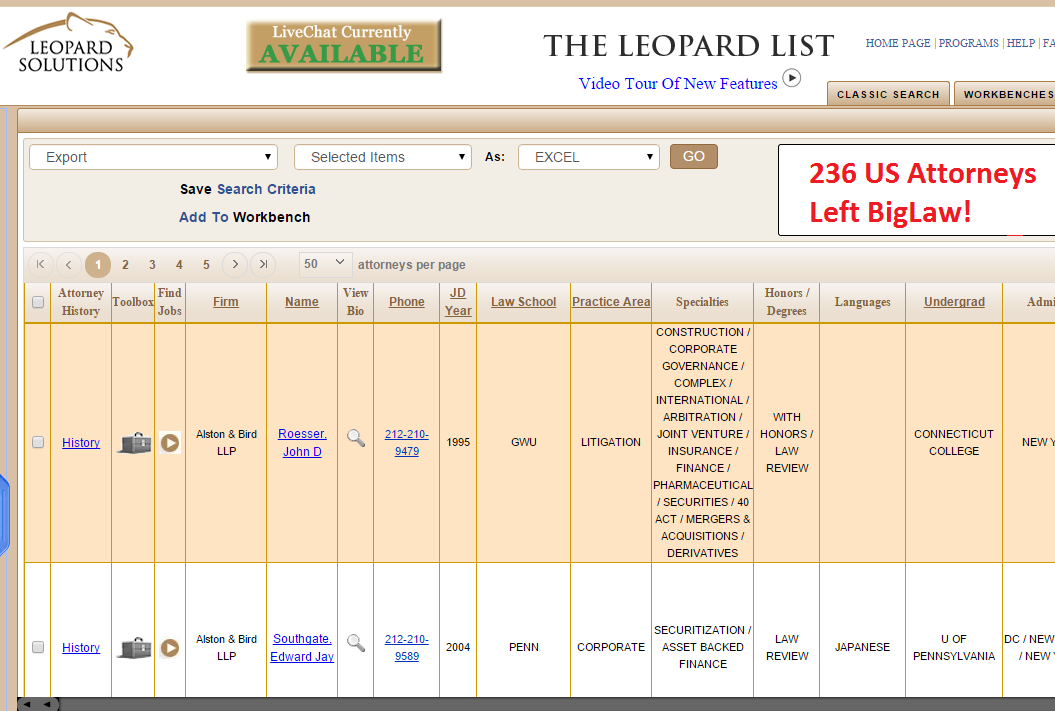Open toolbox for Southgate, Edward Jay
1055x711 pixels.
tap(134, 648)
